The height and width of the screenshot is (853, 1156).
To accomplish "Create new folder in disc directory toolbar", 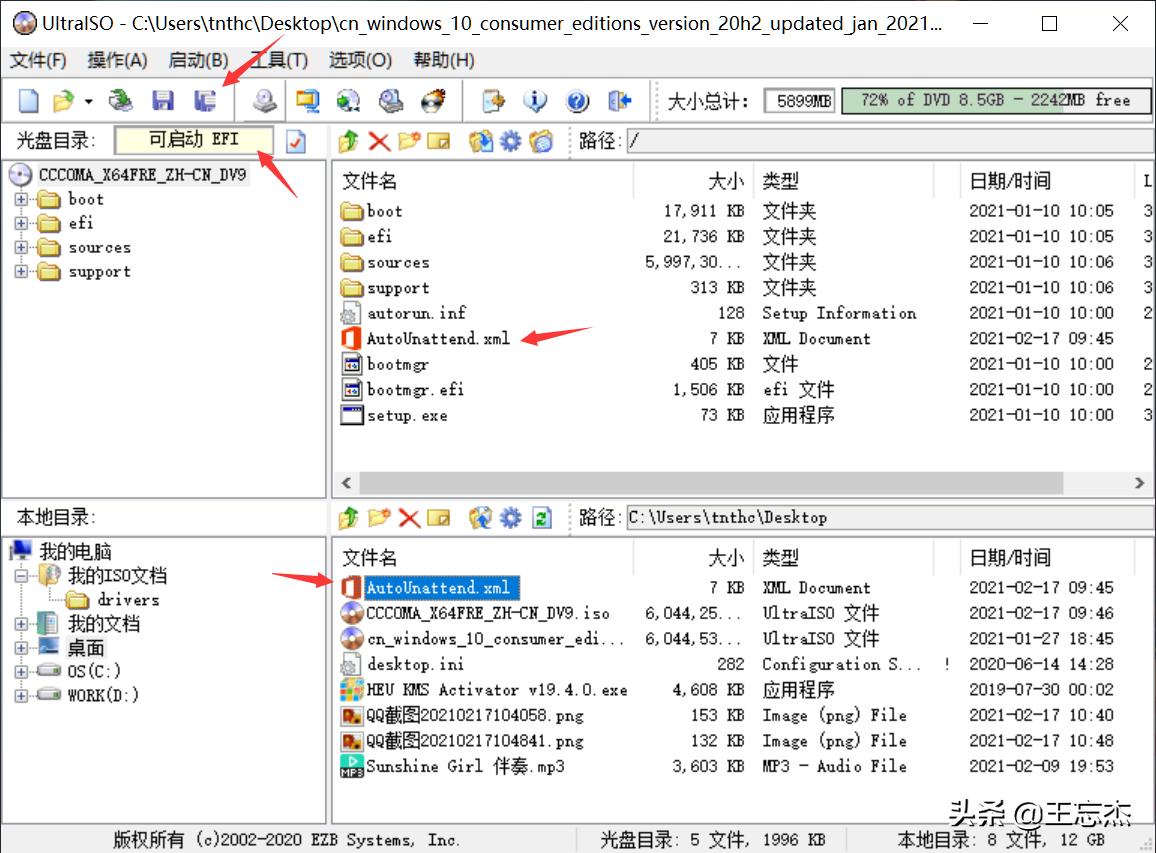I will (408, 142).
